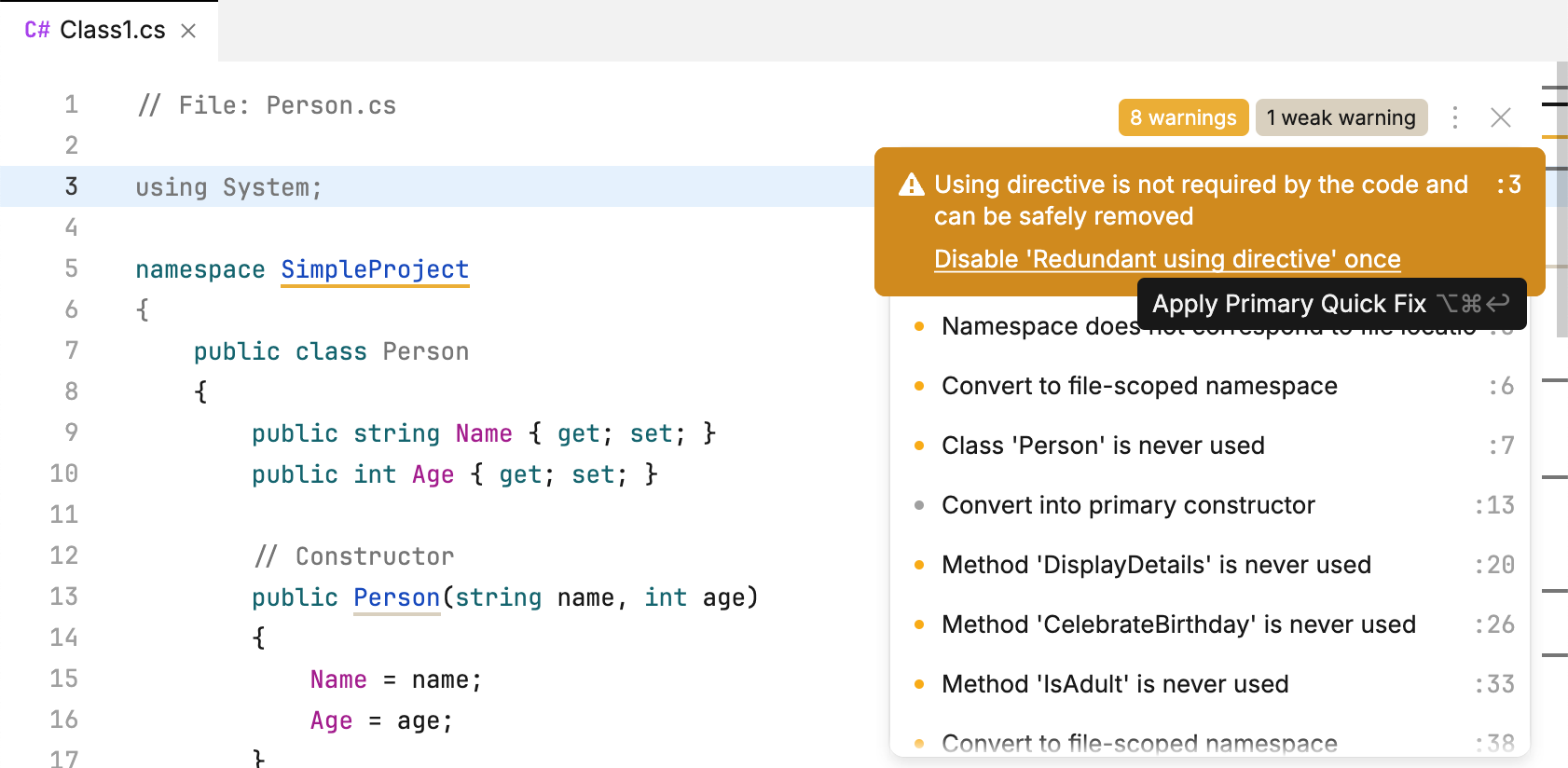
Task: Open the three-dot more options menu
Action: [x=1454, y=117]
